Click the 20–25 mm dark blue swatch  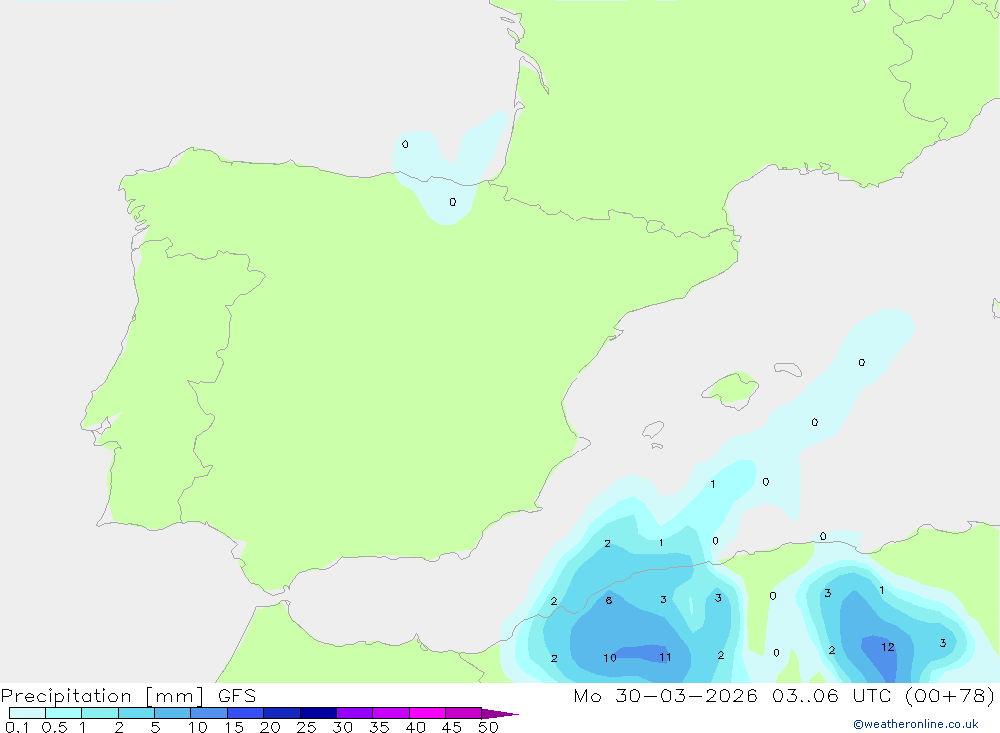[282, 713]
